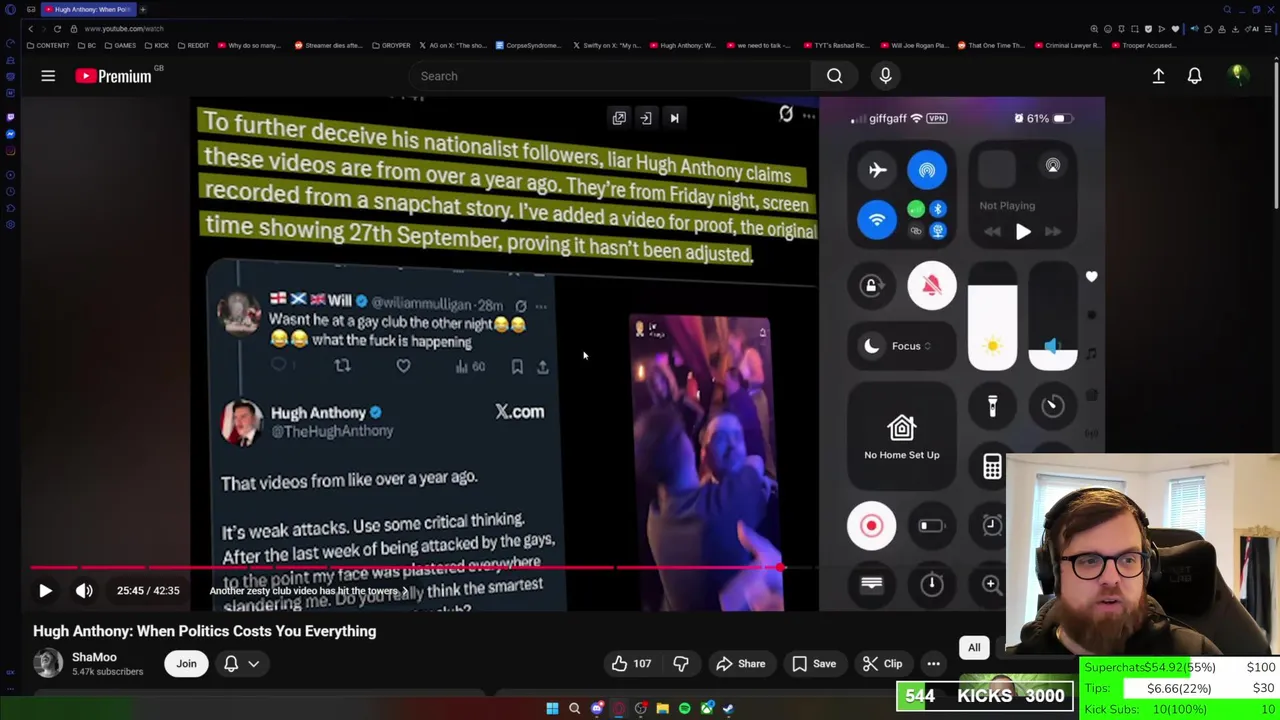Screen dimensions: 1280x720
Task: Go back with the browser back arrow
Action: [30, 29]
